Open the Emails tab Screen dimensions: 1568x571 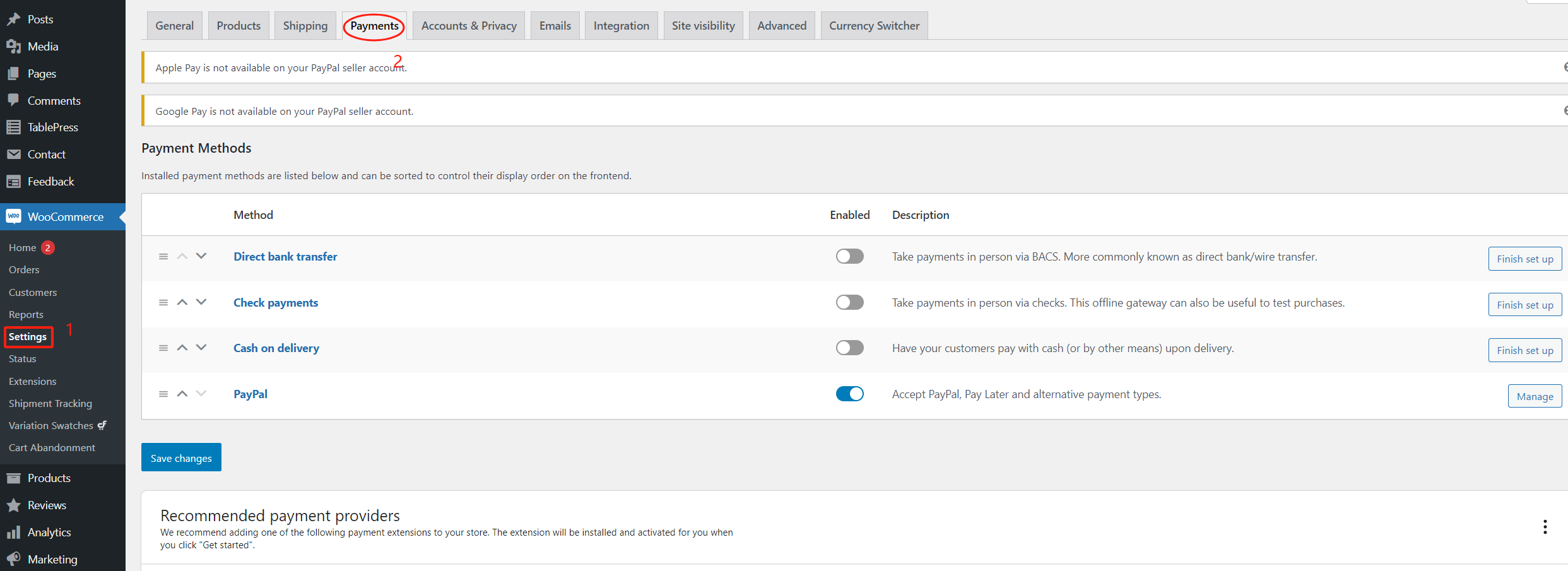pos(555,26)
